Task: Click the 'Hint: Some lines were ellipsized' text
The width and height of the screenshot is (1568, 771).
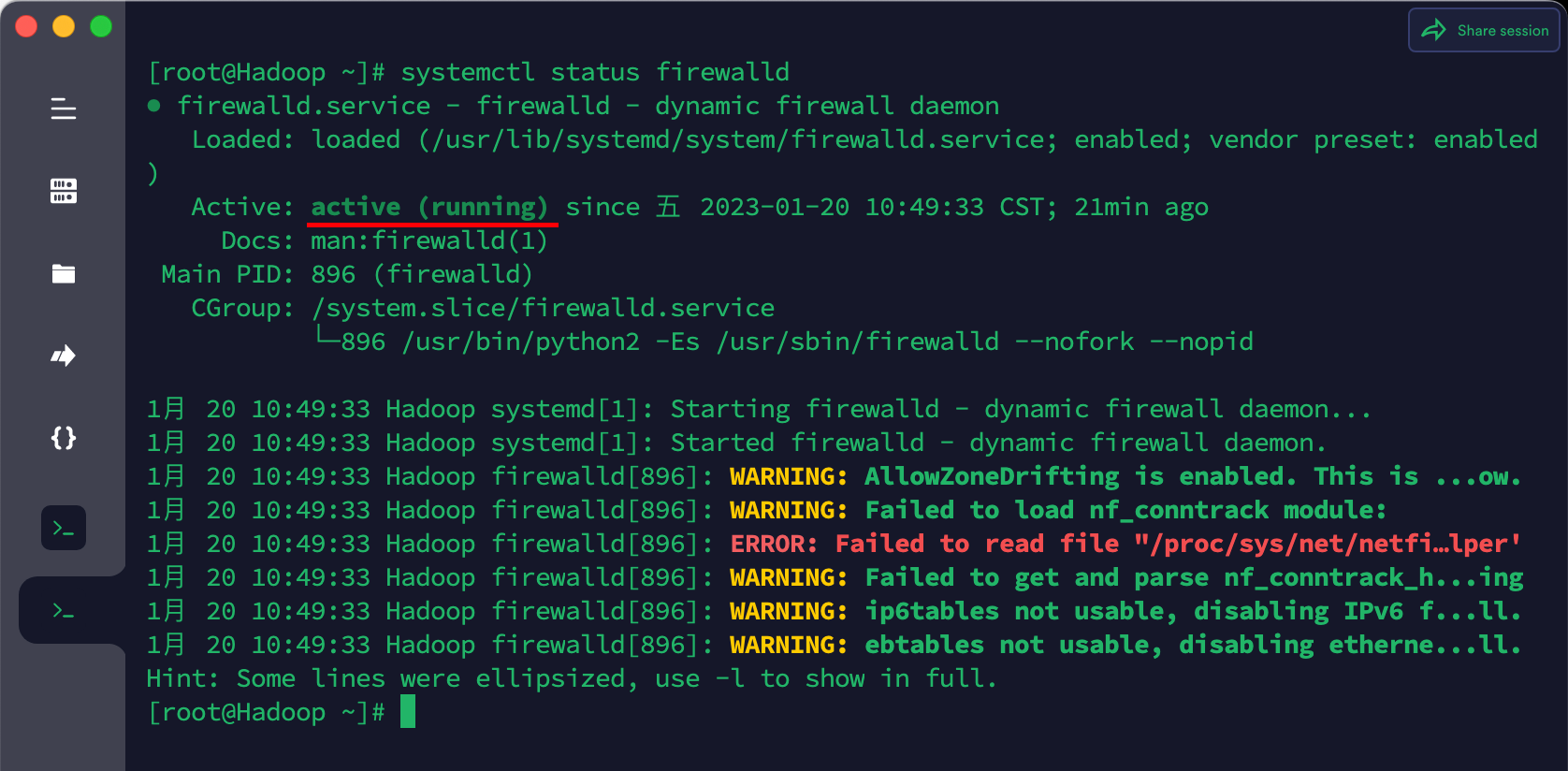Action: coord(389,678)
